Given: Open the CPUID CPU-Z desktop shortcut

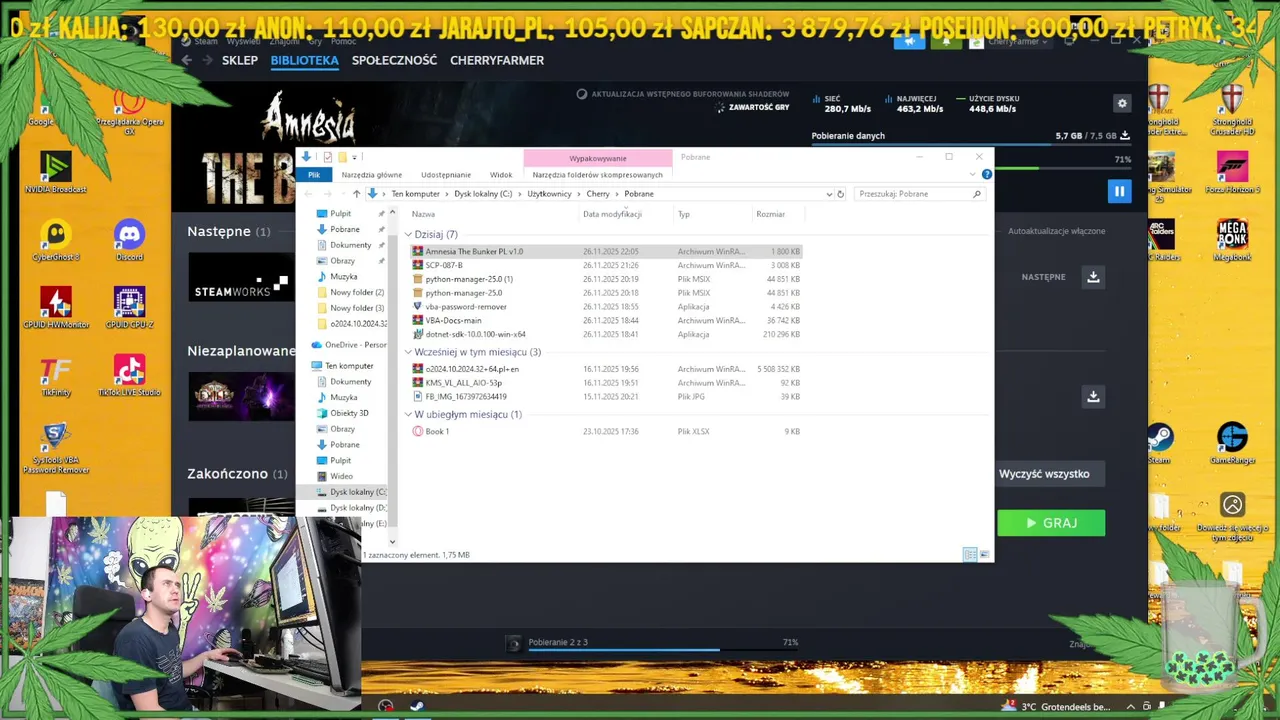Looking at the screenshot, I should pyautogui.click(x=129, y=308).
